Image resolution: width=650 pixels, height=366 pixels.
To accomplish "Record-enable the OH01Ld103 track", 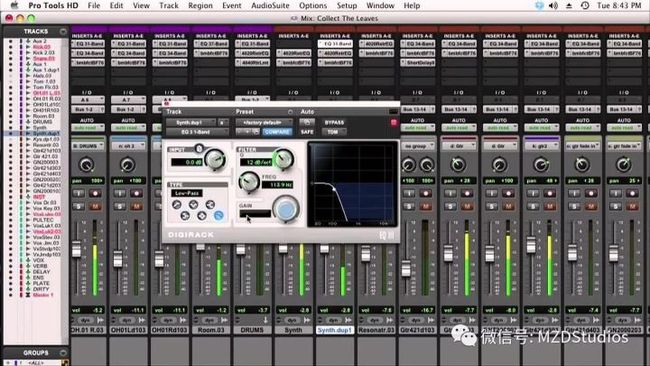I will 136,193.
